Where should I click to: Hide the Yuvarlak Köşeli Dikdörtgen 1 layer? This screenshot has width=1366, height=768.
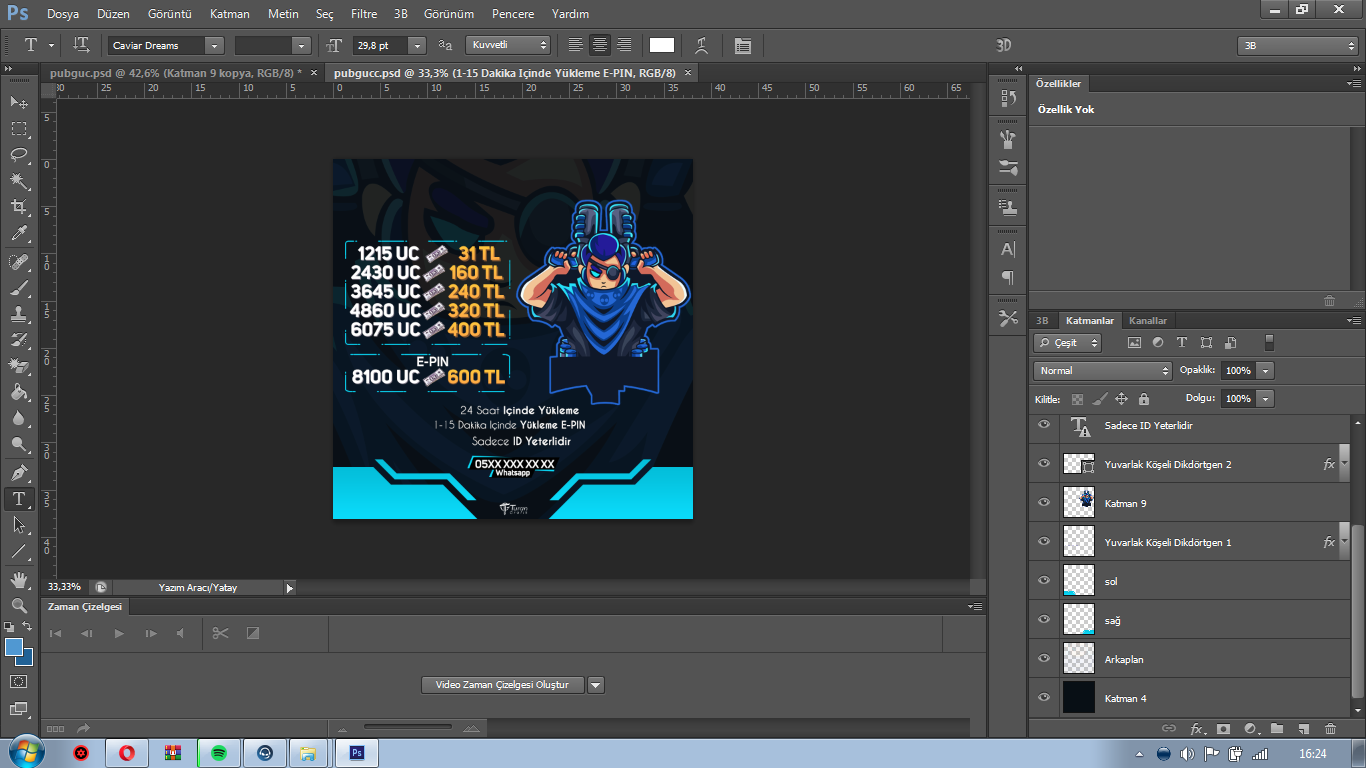[x=1044, y=542]
